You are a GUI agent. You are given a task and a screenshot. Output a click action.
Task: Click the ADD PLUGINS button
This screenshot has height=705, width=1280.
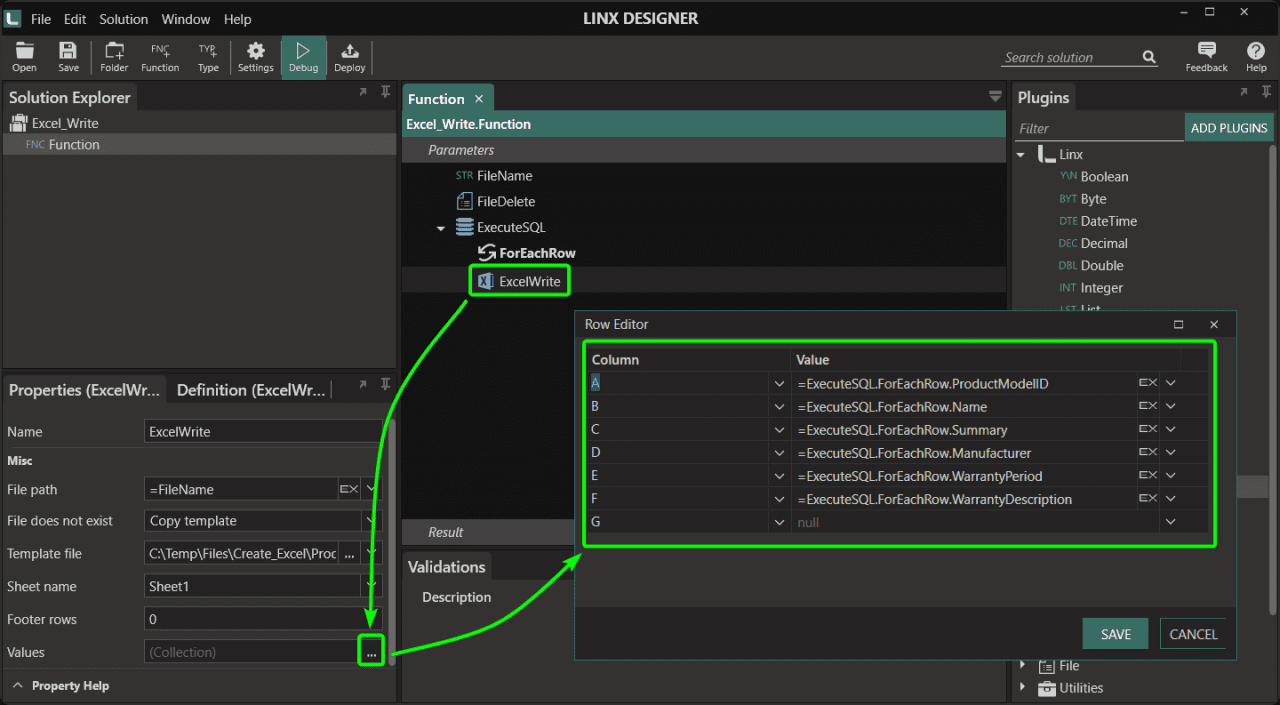pos(1229,128)
